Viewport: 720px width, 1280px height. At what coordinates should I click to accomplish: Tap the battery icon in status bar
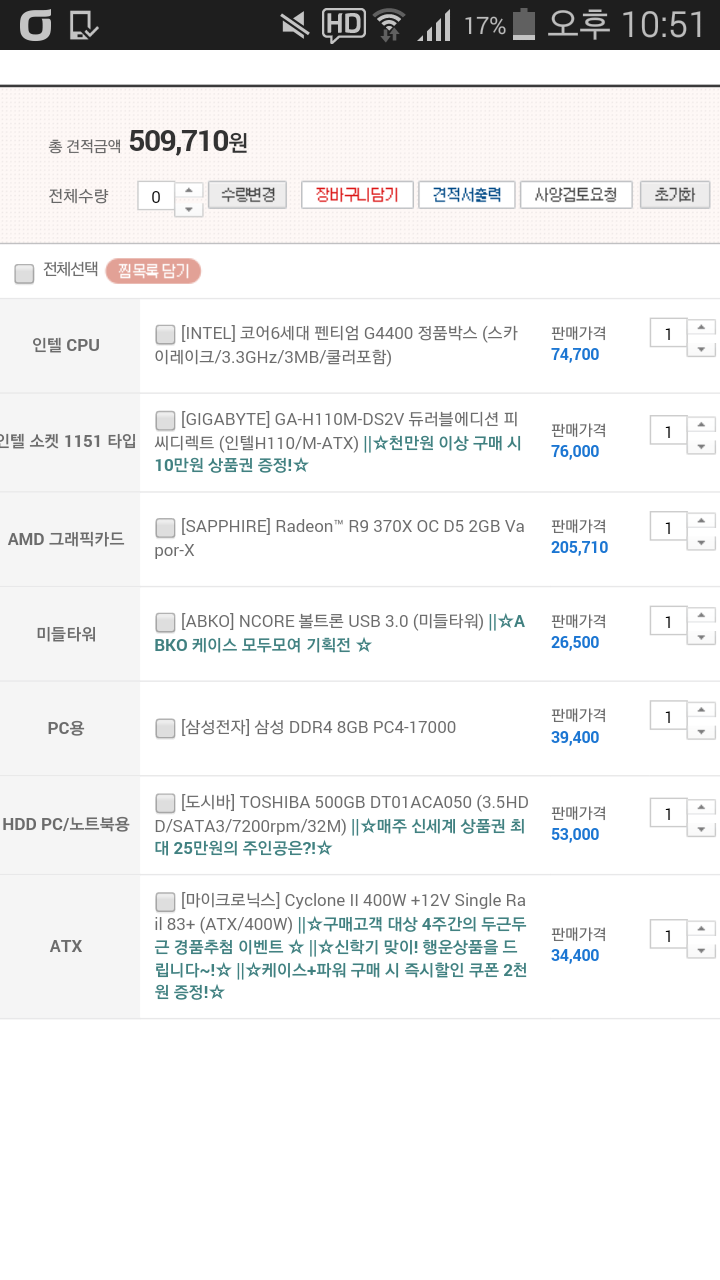coord(524,24)
